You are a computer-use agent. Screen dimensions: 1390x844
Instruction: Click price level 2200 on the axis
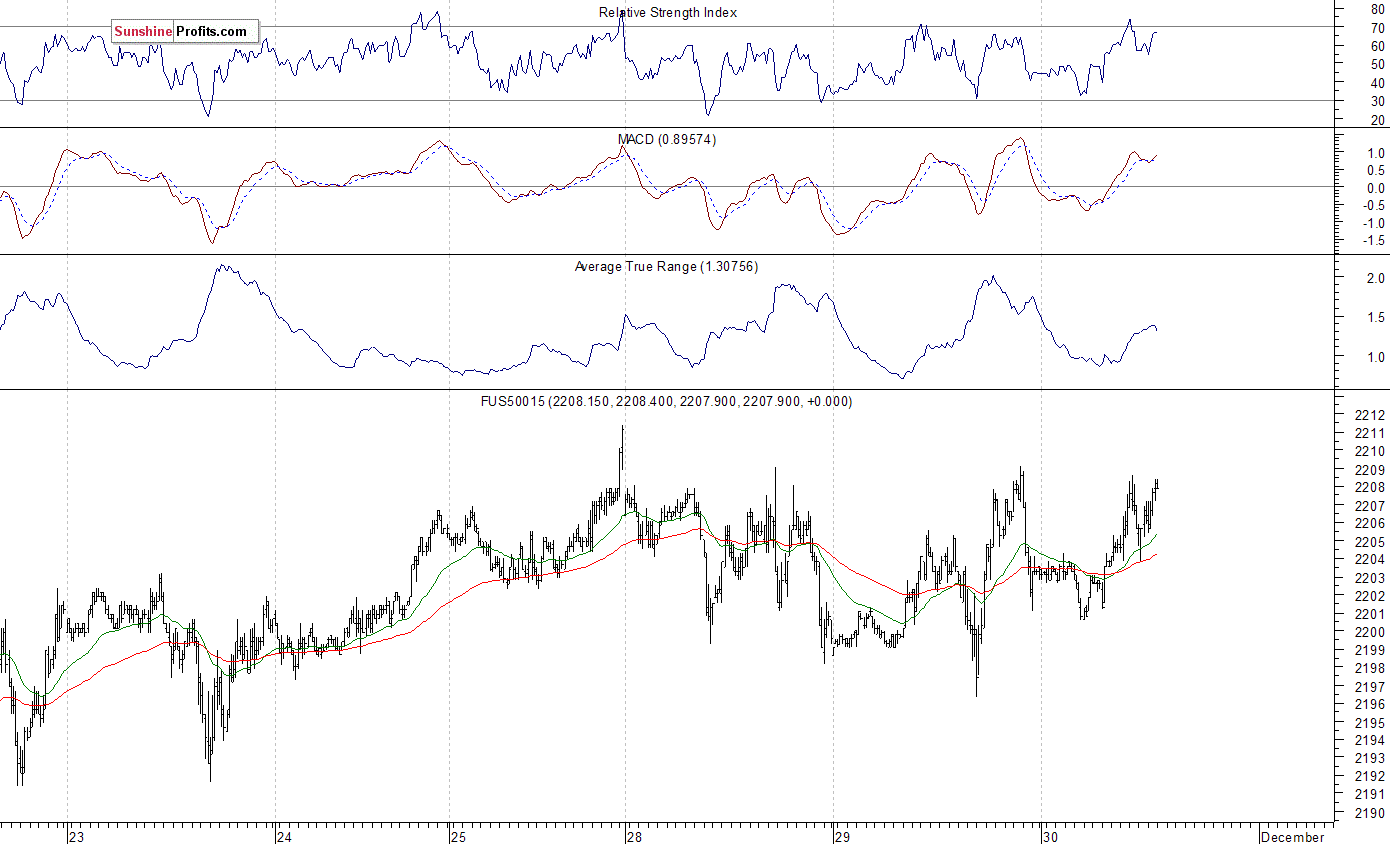(x=1371, y=632)
